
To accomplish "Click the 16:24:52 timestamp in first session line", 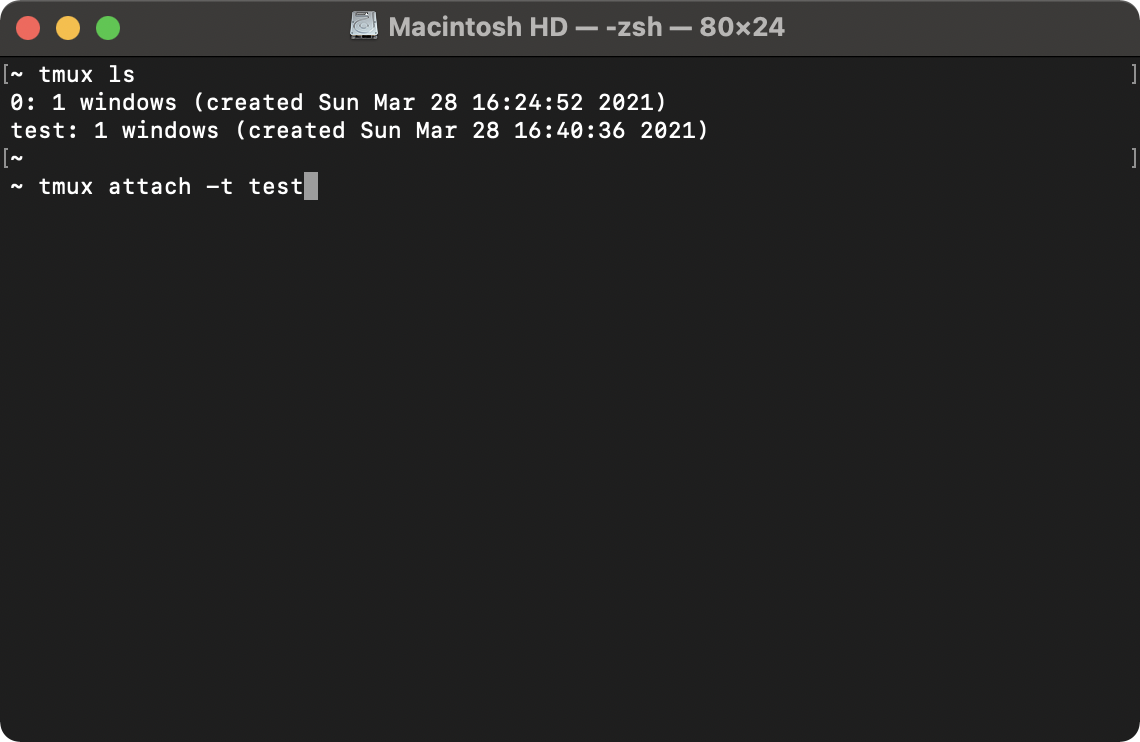I will click(527, 102).
